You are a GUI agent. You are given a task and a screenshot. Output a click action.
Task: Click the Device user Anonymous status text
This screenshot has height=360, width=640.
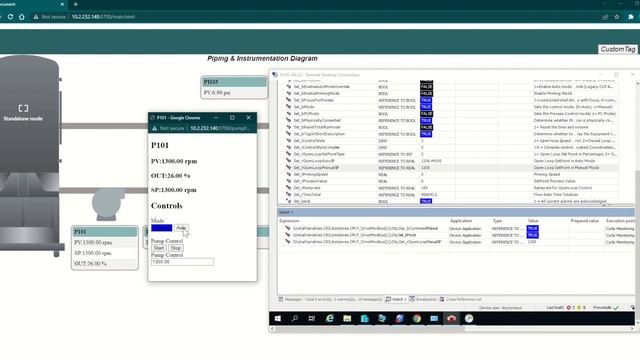[500, 308]
